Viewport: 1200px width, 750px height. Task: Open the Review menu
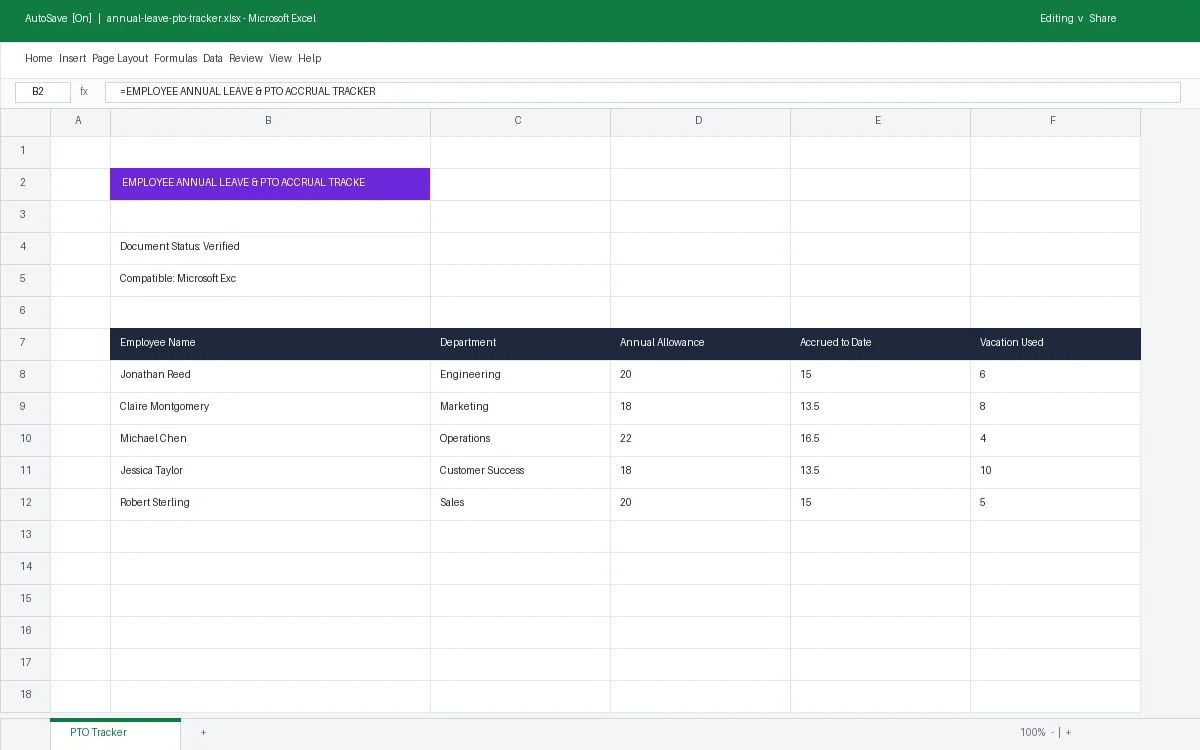point(246,59)
